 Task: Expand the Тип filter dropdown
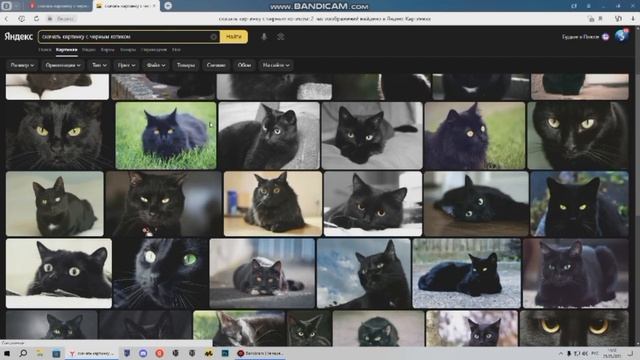(x=99, y=65)
